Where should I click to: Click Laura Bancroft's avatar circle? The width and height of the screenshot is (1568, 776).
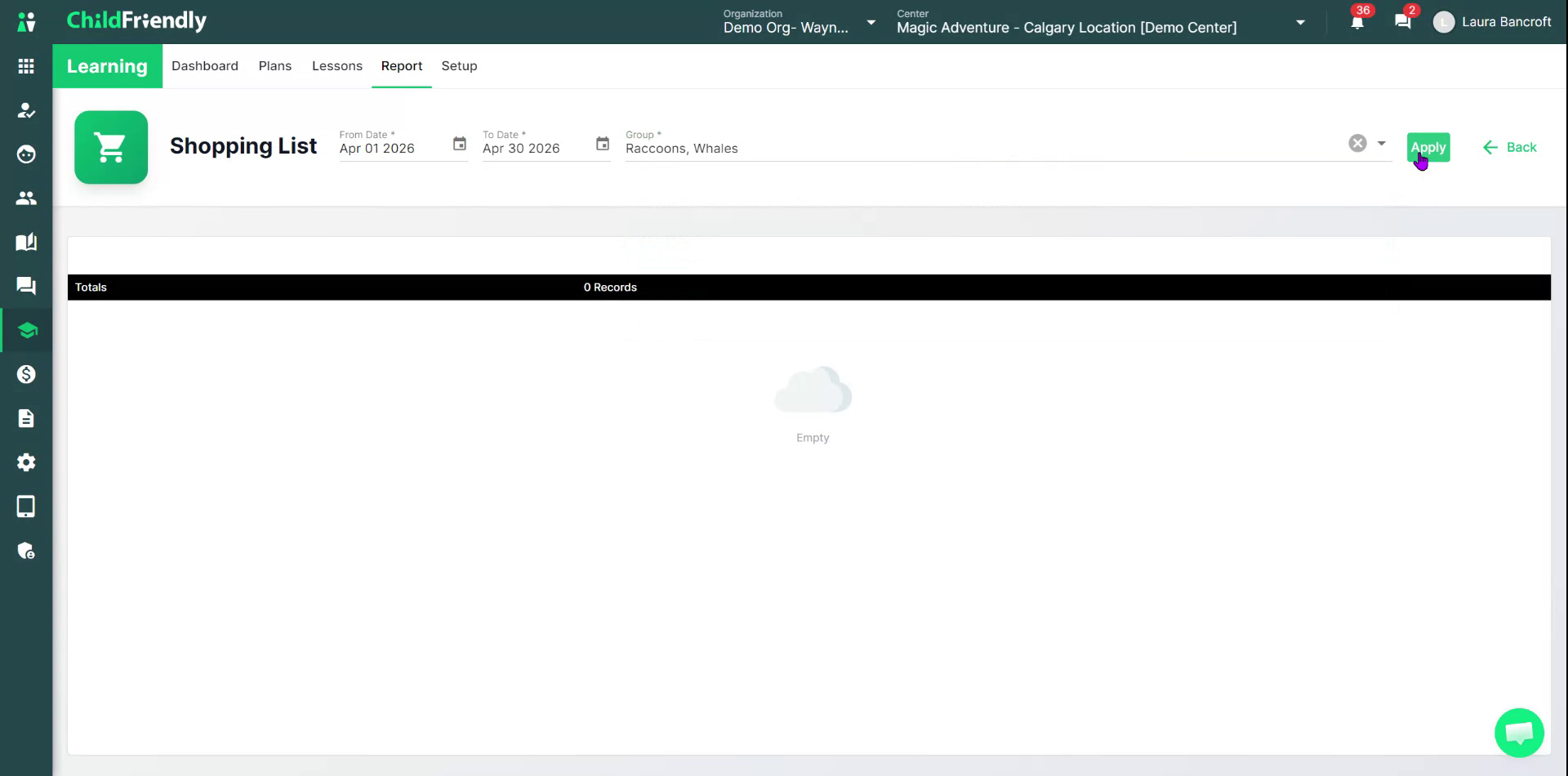[1444, 22]
